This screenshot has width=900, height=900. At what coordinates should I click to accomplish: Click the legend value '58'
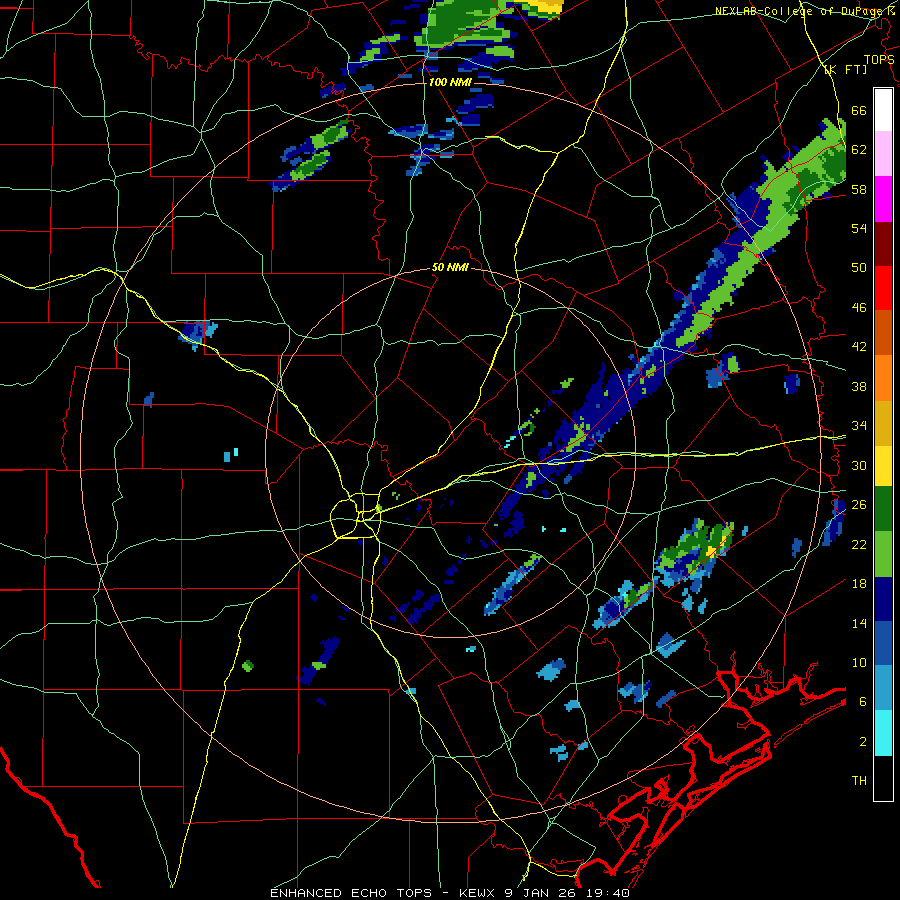coord(859,189)
